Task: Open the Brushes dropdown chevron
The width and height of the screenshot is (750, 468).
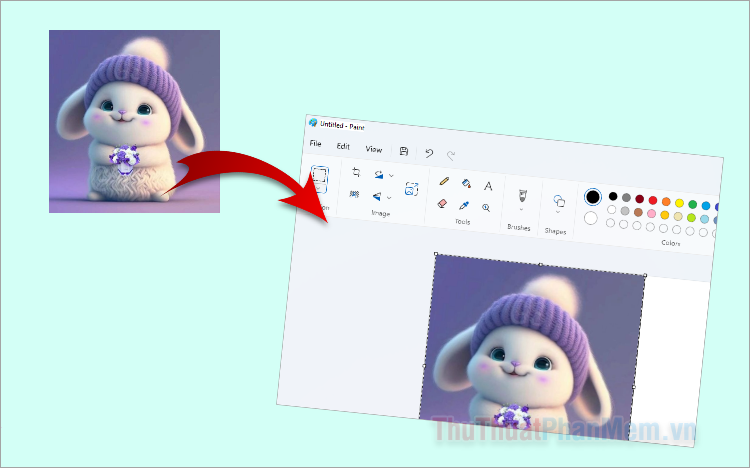Action: pos(521,209)
